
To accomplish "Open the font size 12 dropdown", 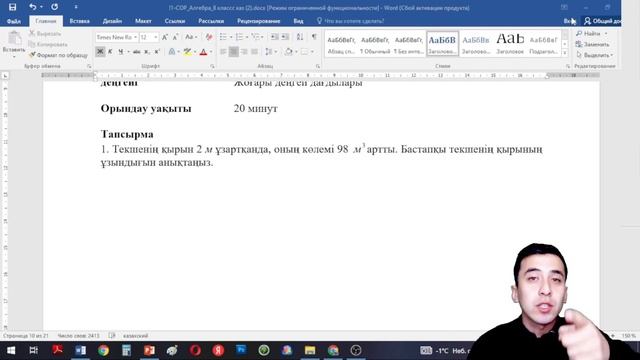I will pyautogui.click(x=156, y=37).
